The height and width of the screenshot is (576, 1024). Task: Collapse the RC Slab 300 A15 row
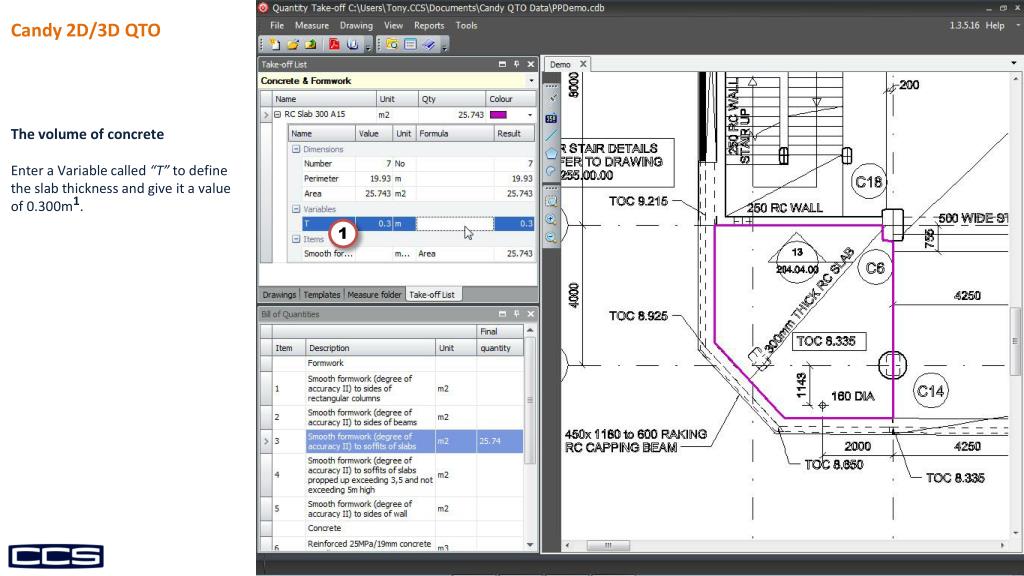click(x=278, y=114)
